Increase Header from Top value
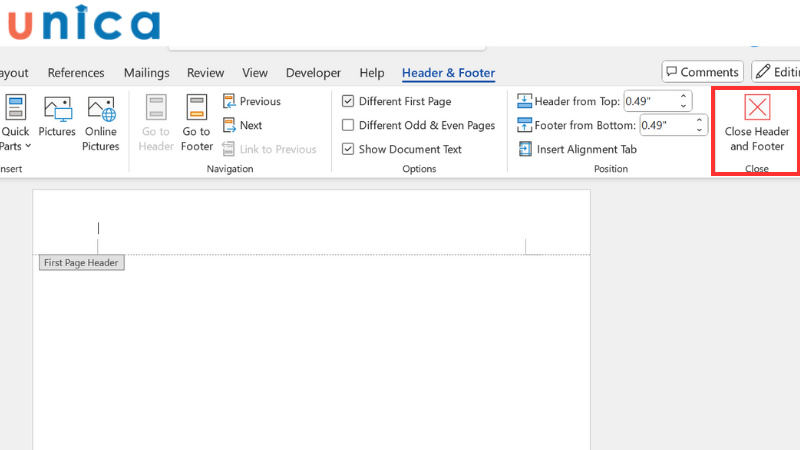 tap(684, 96)
